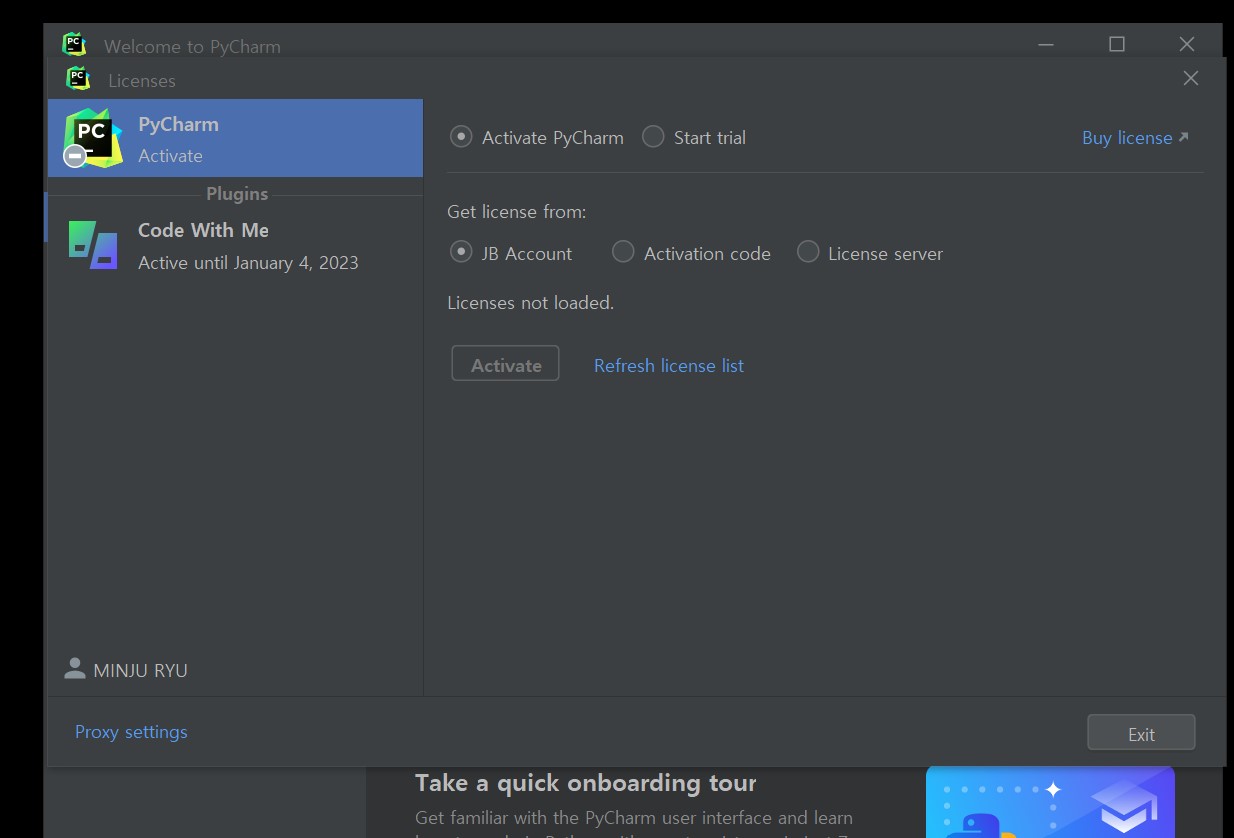Click the 'Take a quick onboarding tour' heading
The height and width of the screenshot is (838, 1234).
point(586,783)
